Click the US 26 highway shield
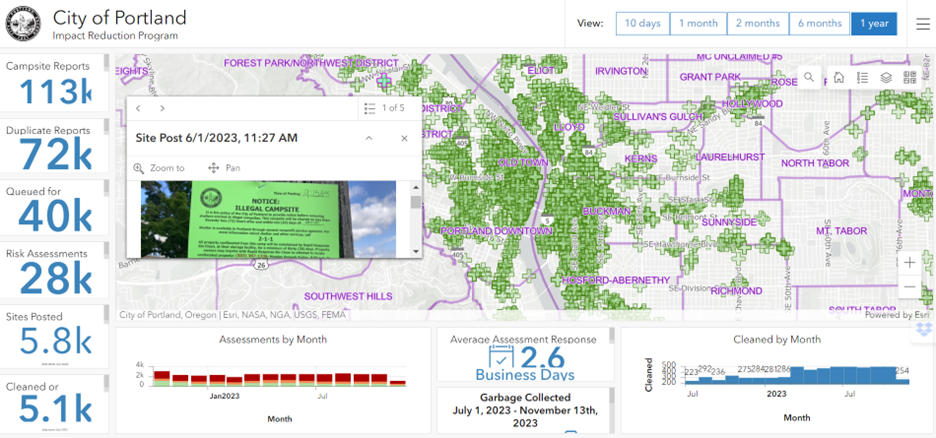Viewport: 936px width, 438px height. (x=262, y=265)
